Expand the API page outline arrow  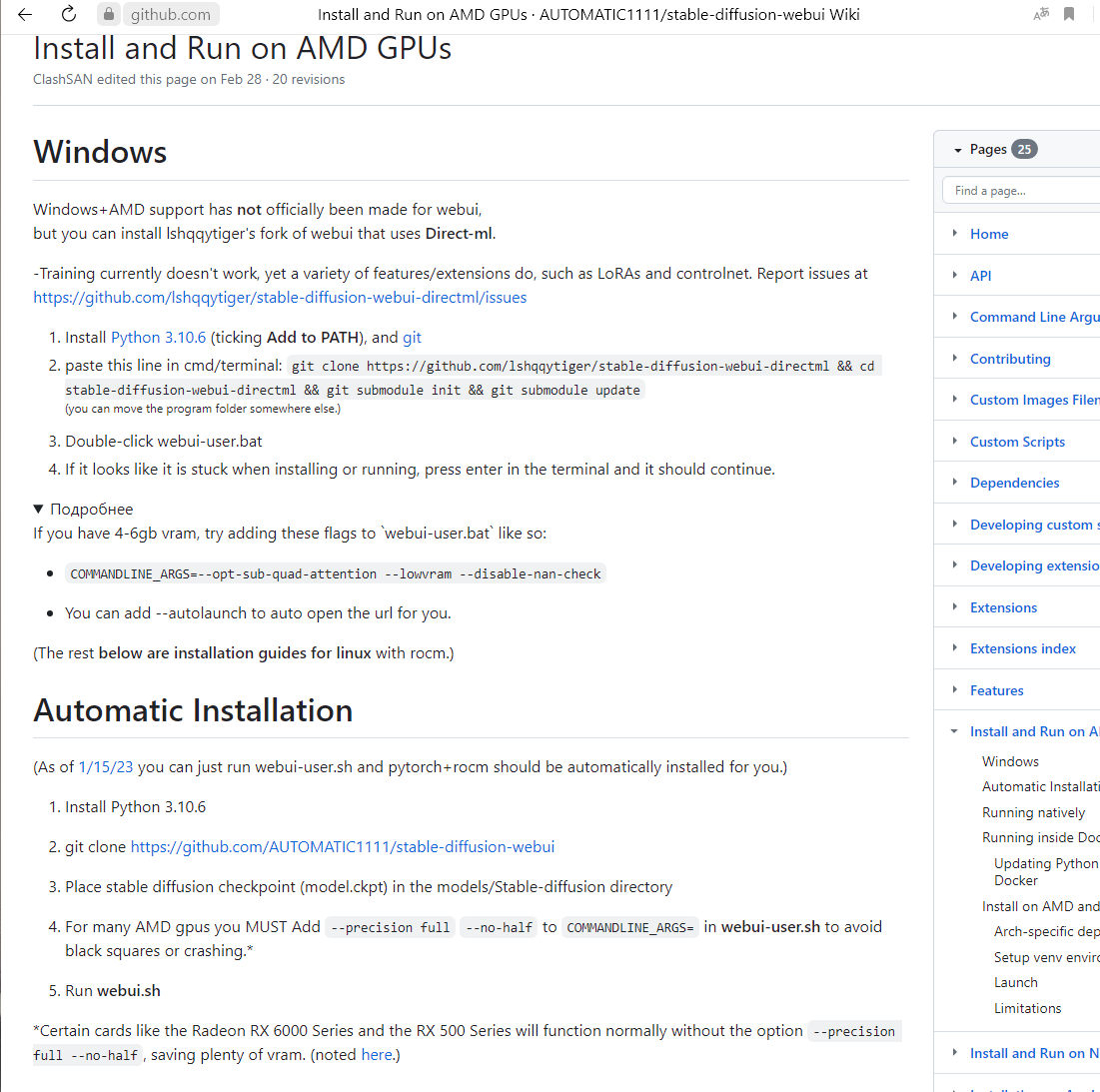point(955,275)
